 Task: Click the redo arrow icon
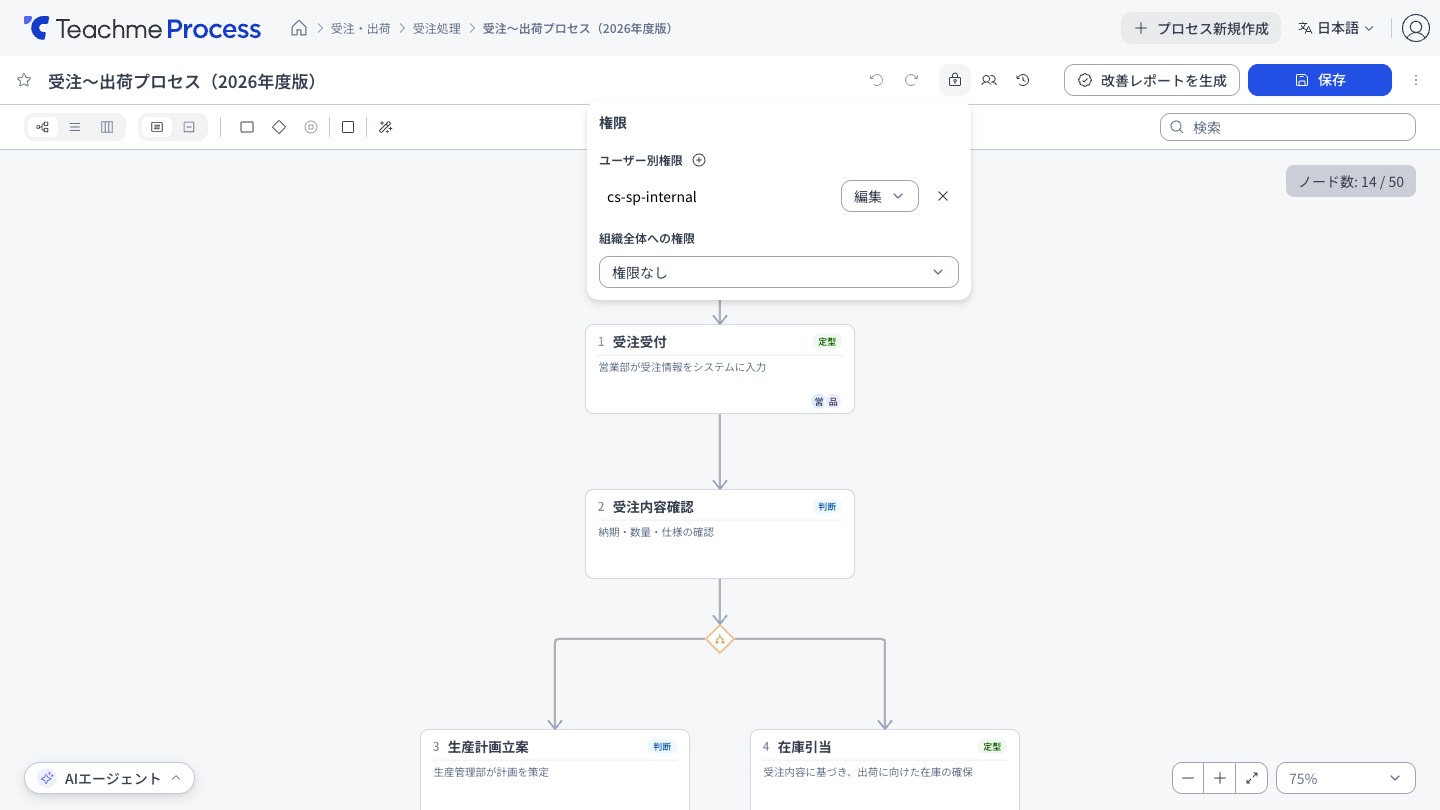coord(911,80)
